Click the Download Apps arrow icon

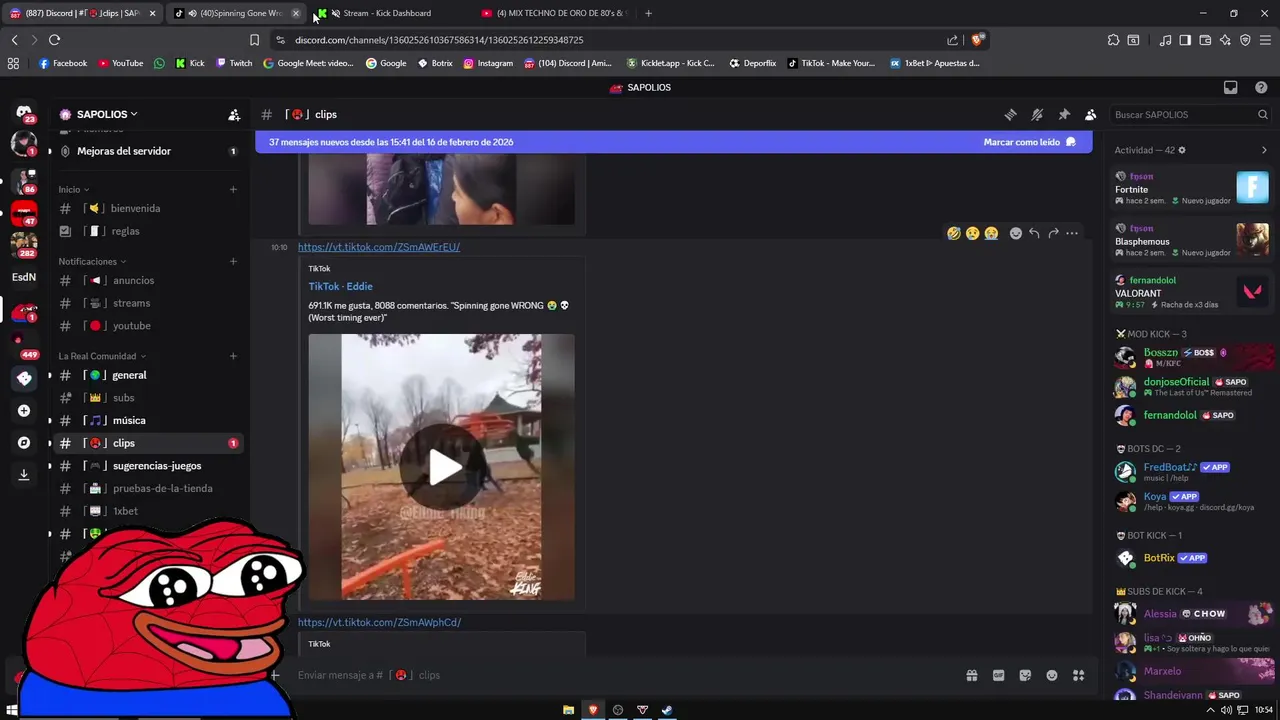pyautogui.click(x=24, y=475)
